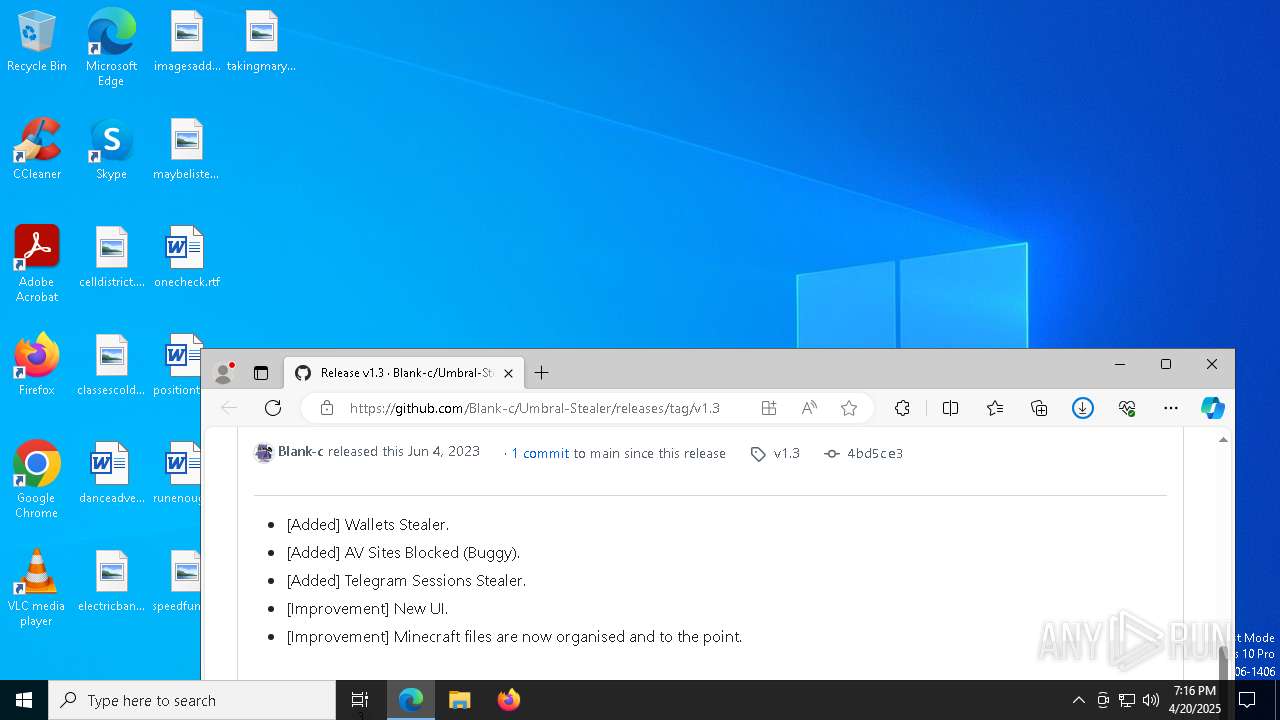Open Microsoft Edge desktop shortcut
The height and width of the screenshot is (720, 1280).
(111, 47)
